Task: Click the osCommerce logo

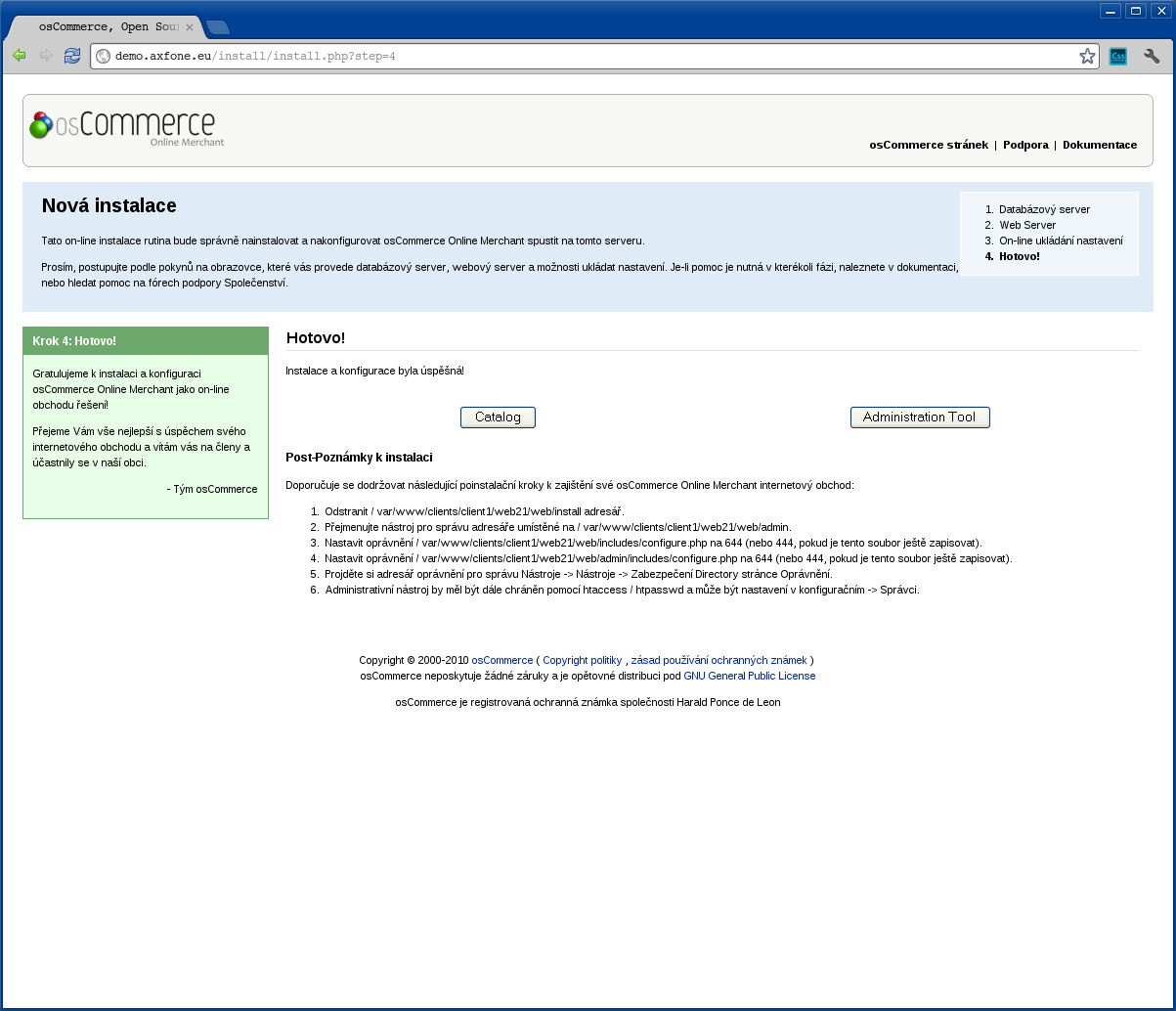Action: [126, 128]
